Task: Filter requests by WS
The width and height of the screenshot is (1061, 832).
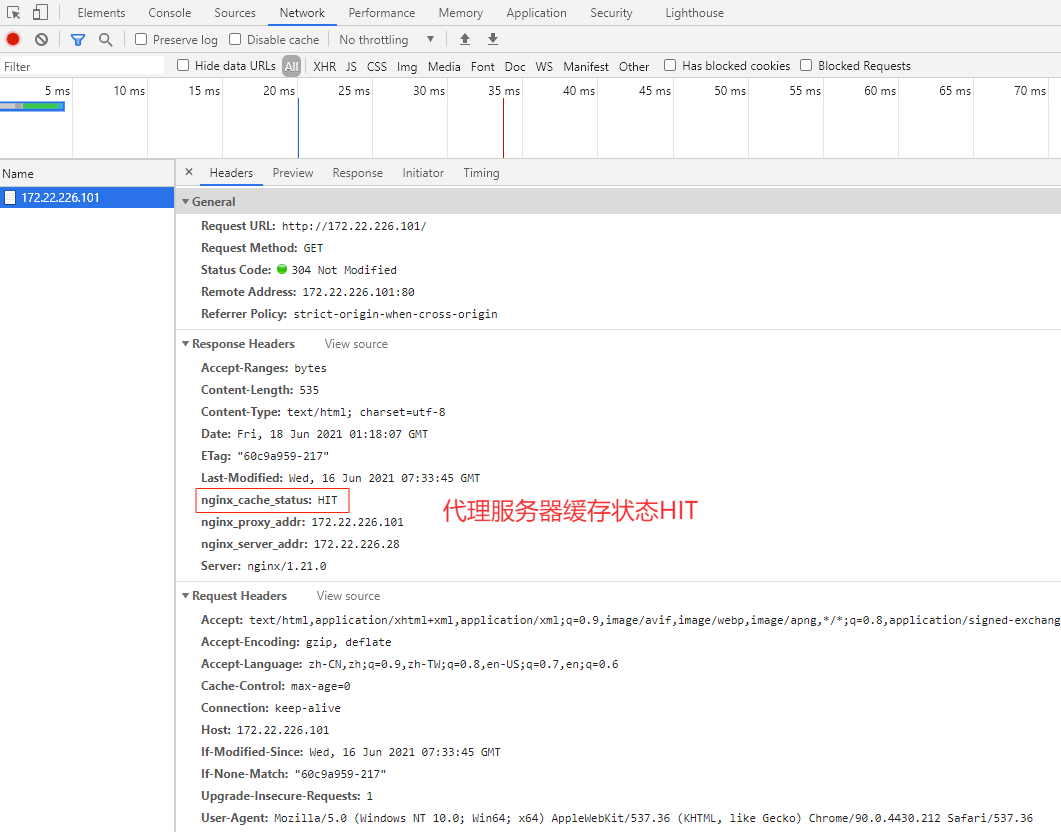Action: click(x=544, y=66)
